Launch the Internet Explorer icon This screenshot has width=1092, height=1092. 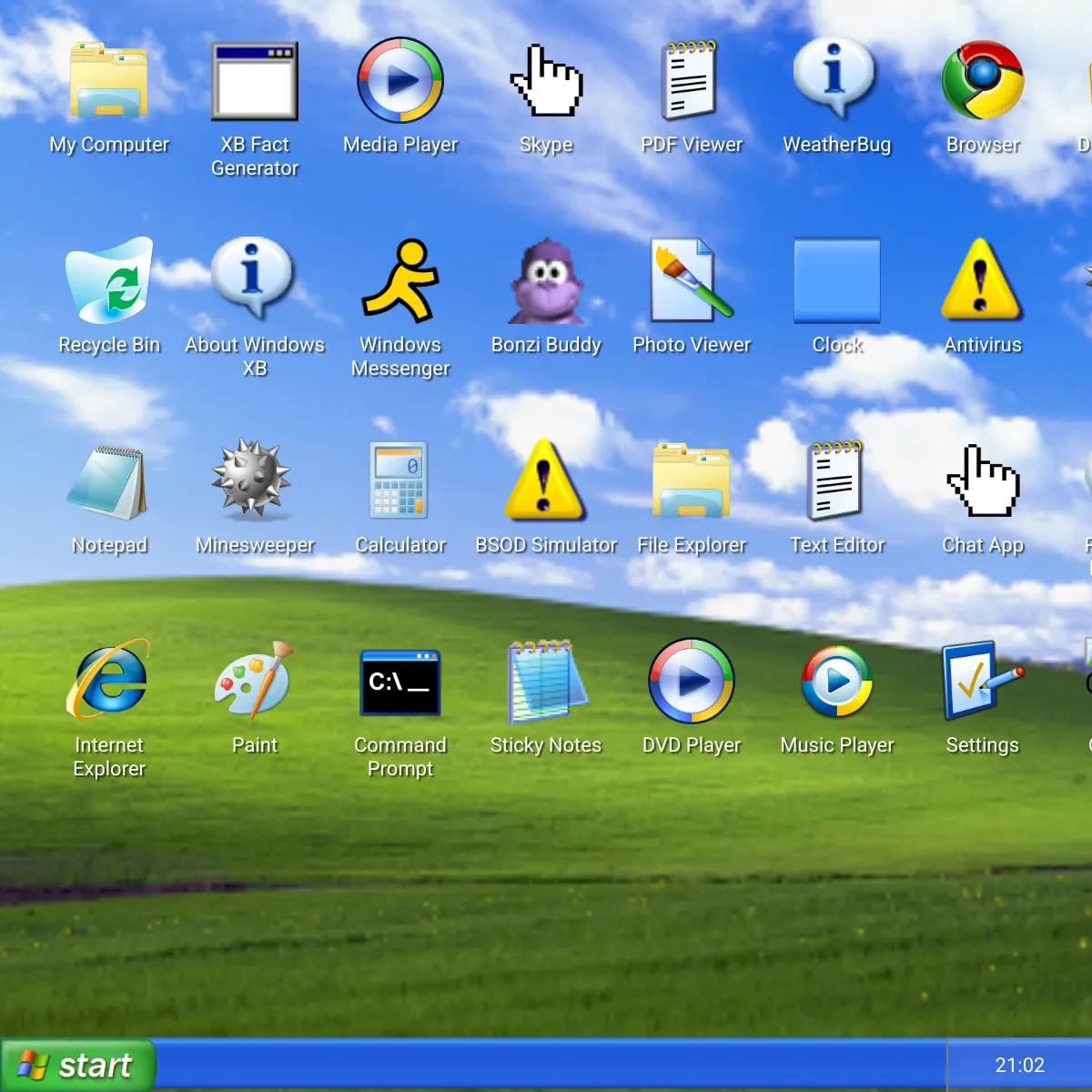pyautogui.click(x=109, y=681)
